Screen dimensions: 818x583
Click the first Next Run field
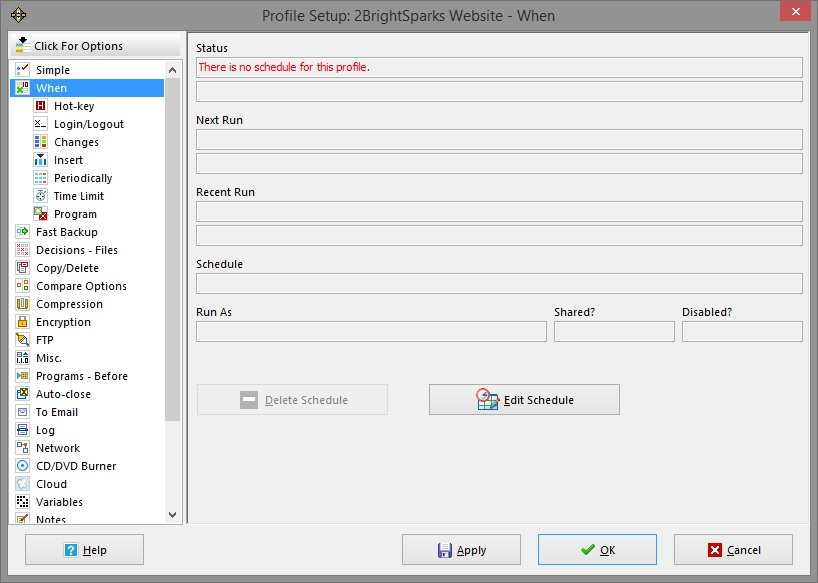tap(499, 139)
